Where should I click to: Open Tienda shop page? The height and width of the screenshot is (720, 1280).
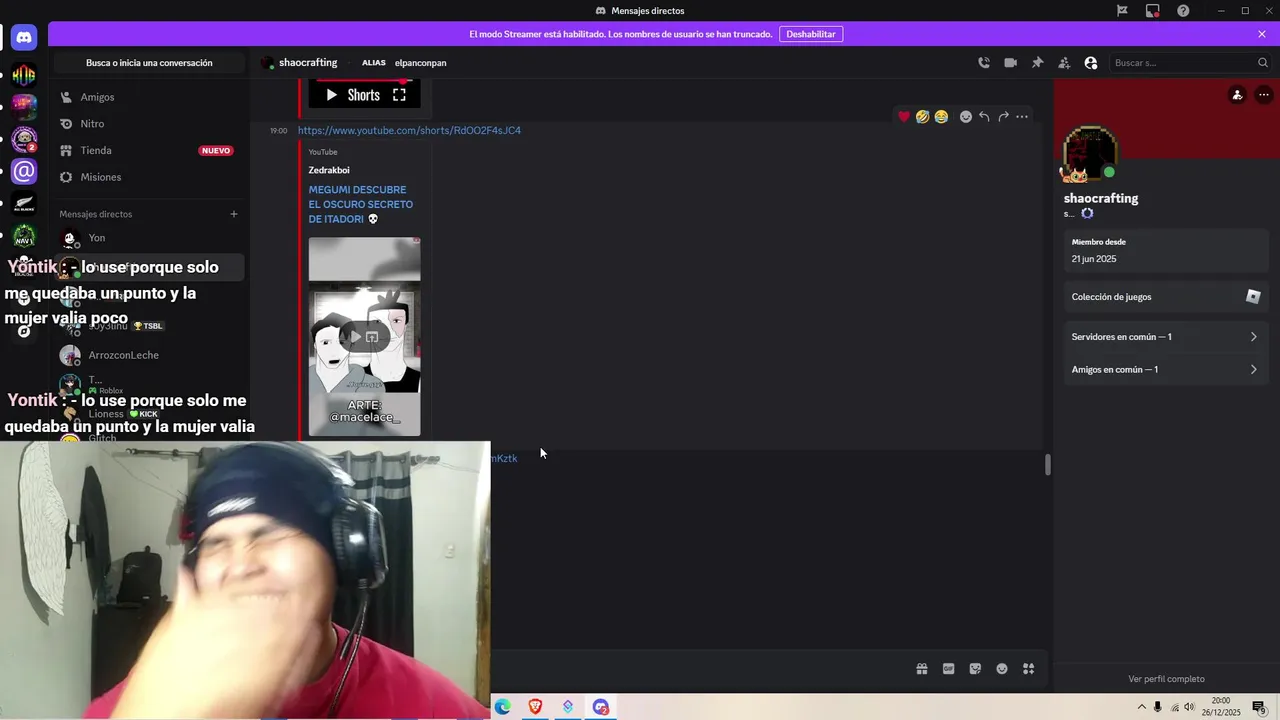tap(148, 151)
